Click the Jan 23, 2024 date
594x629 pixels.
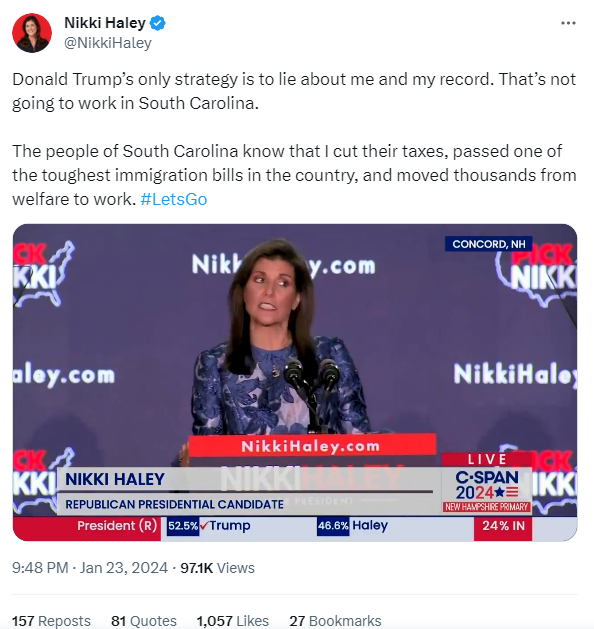click(124, 568)
